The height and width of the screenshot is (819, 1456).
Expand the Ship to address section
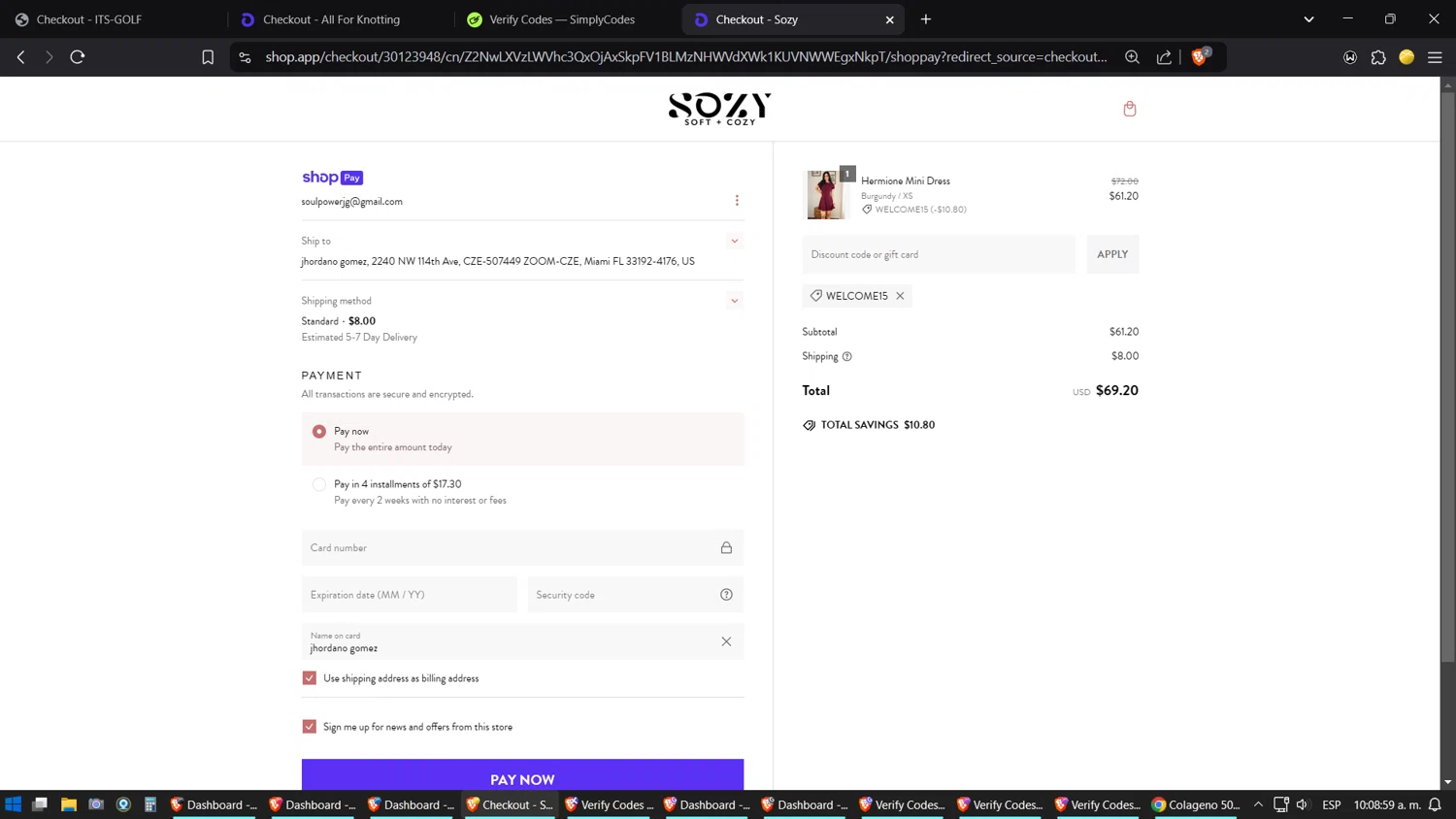point(735,241)
